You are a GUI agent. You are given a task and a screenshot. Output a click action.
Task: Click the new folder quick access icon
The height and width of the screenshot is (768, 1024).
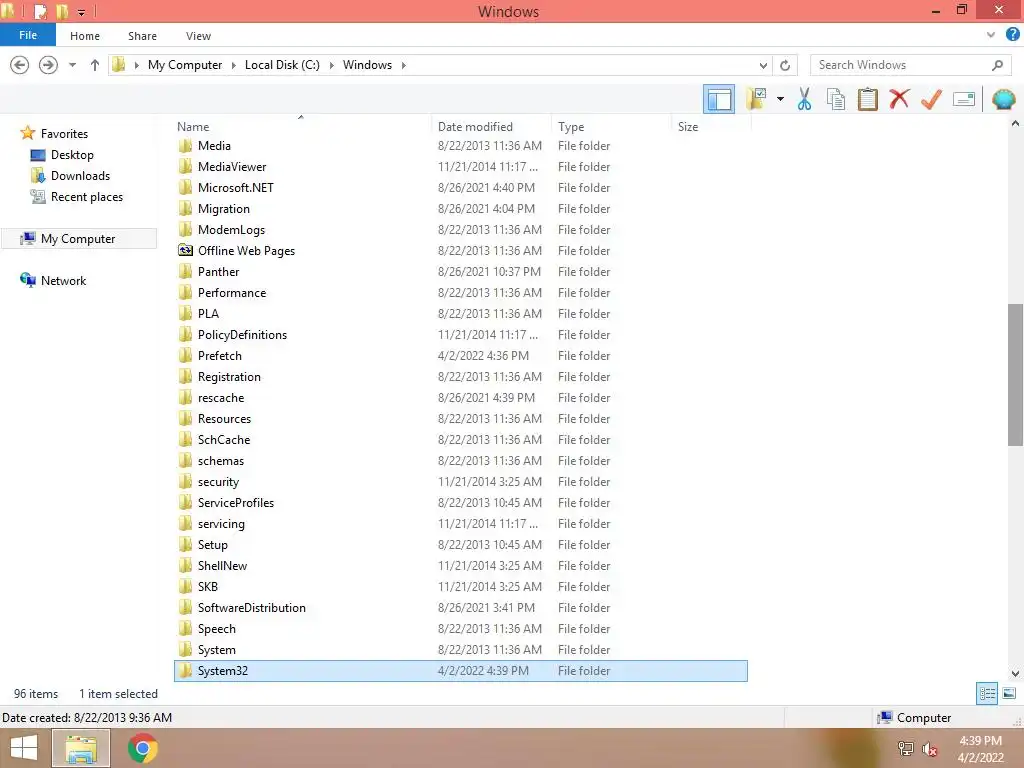63,12
